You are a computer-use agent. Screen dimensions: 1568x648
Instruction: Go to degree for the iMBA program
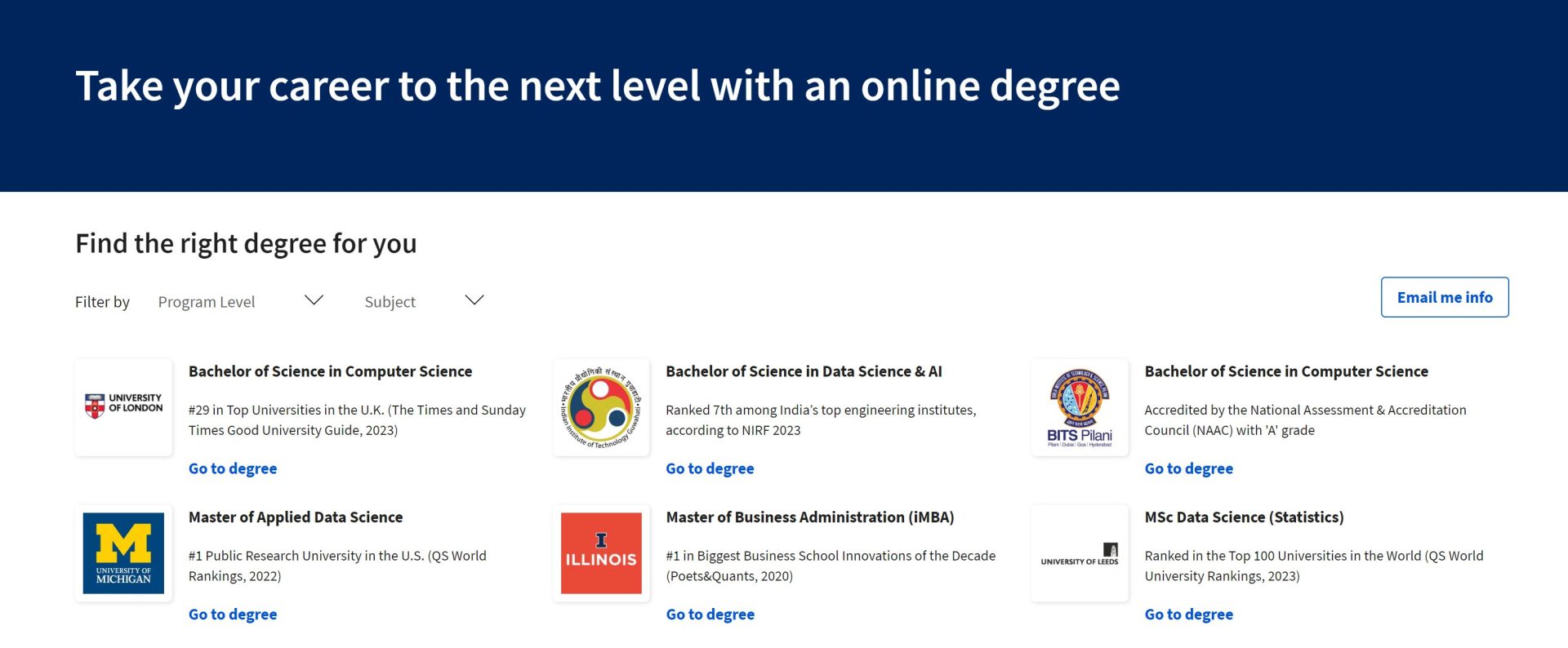(710, 615)
